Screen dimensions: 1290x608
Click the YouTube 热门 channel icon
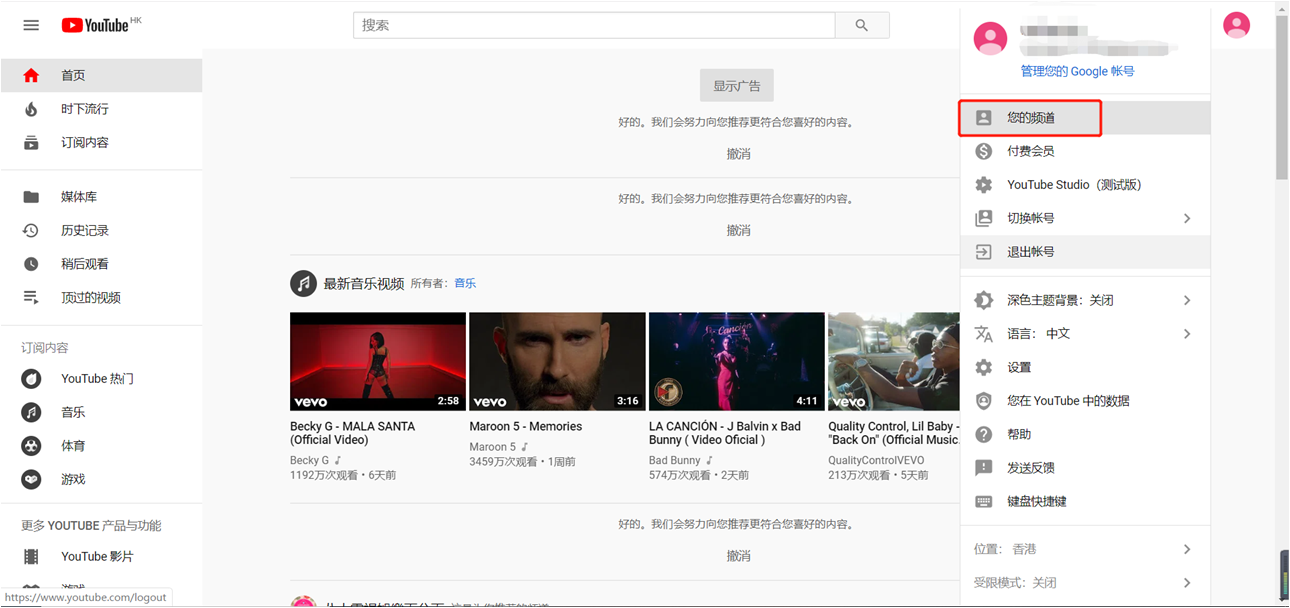click(x=31, y=379)
